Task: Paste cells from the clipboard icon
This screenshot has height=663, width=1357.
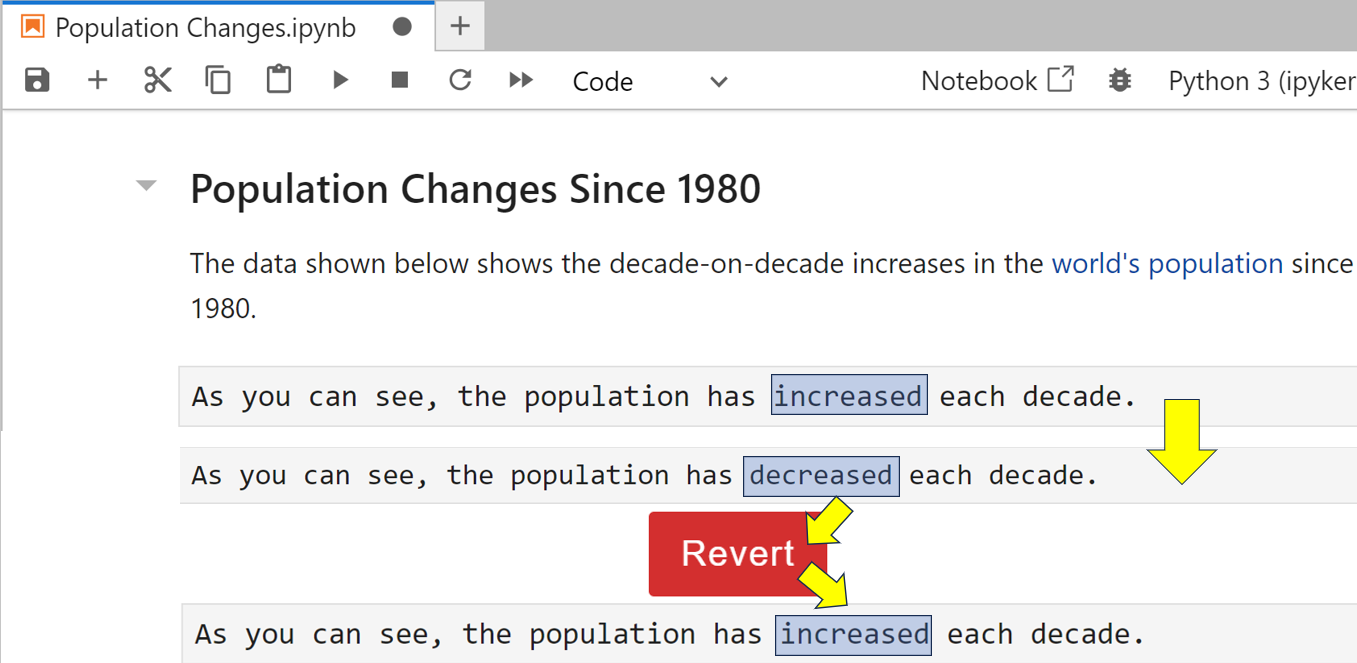Action: click(278, 81)
